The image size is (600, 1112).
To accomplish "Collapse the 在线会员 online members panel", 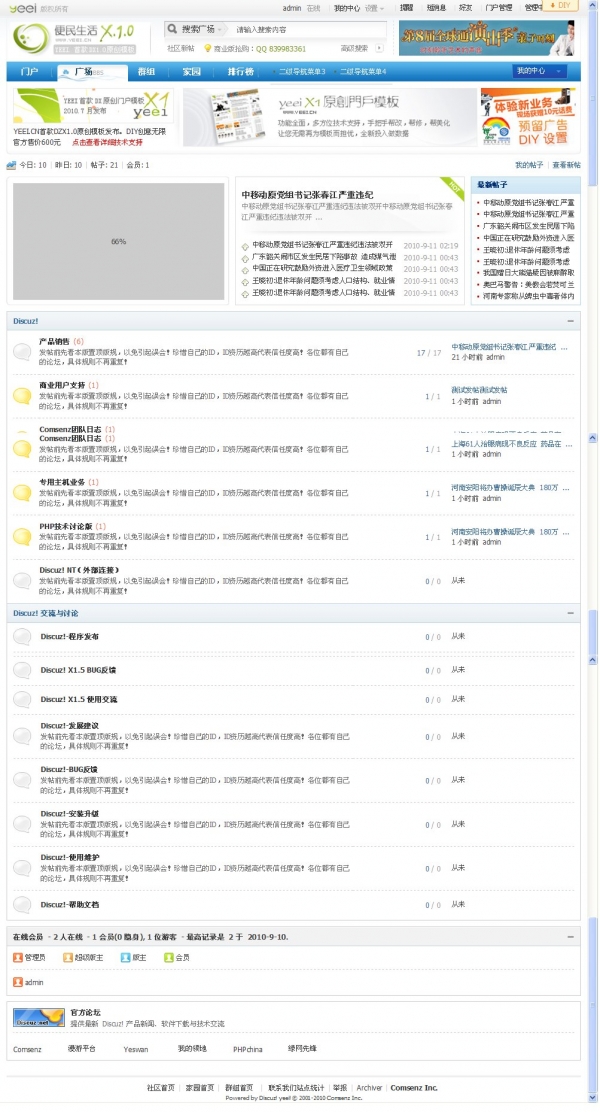I will click(x=570, y=937).
